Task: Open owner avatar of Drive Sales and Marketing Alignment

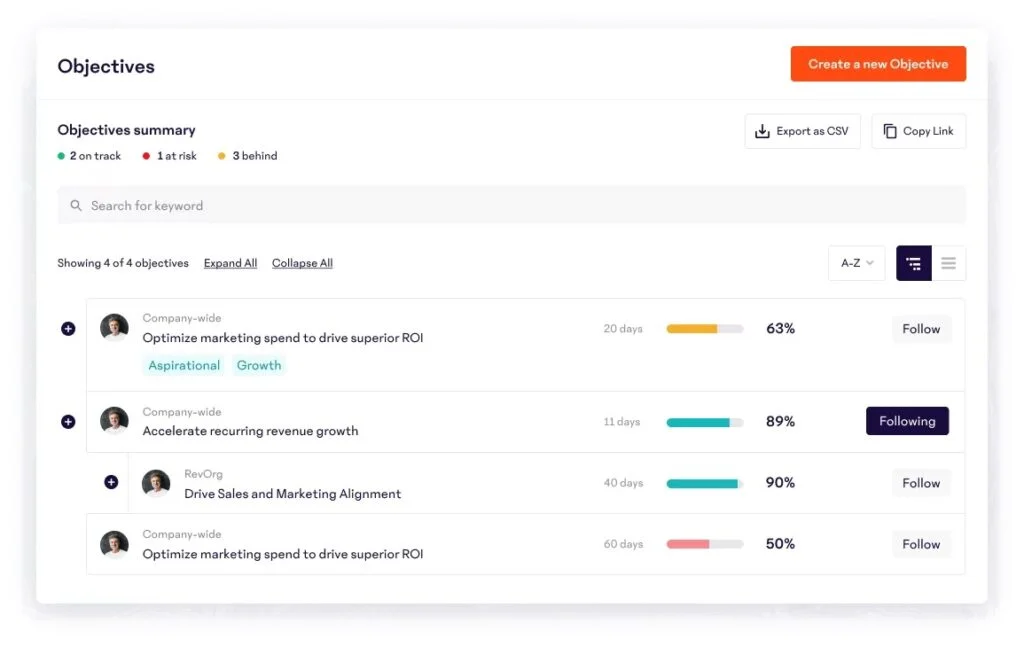Action: click(x=156, y=483)
